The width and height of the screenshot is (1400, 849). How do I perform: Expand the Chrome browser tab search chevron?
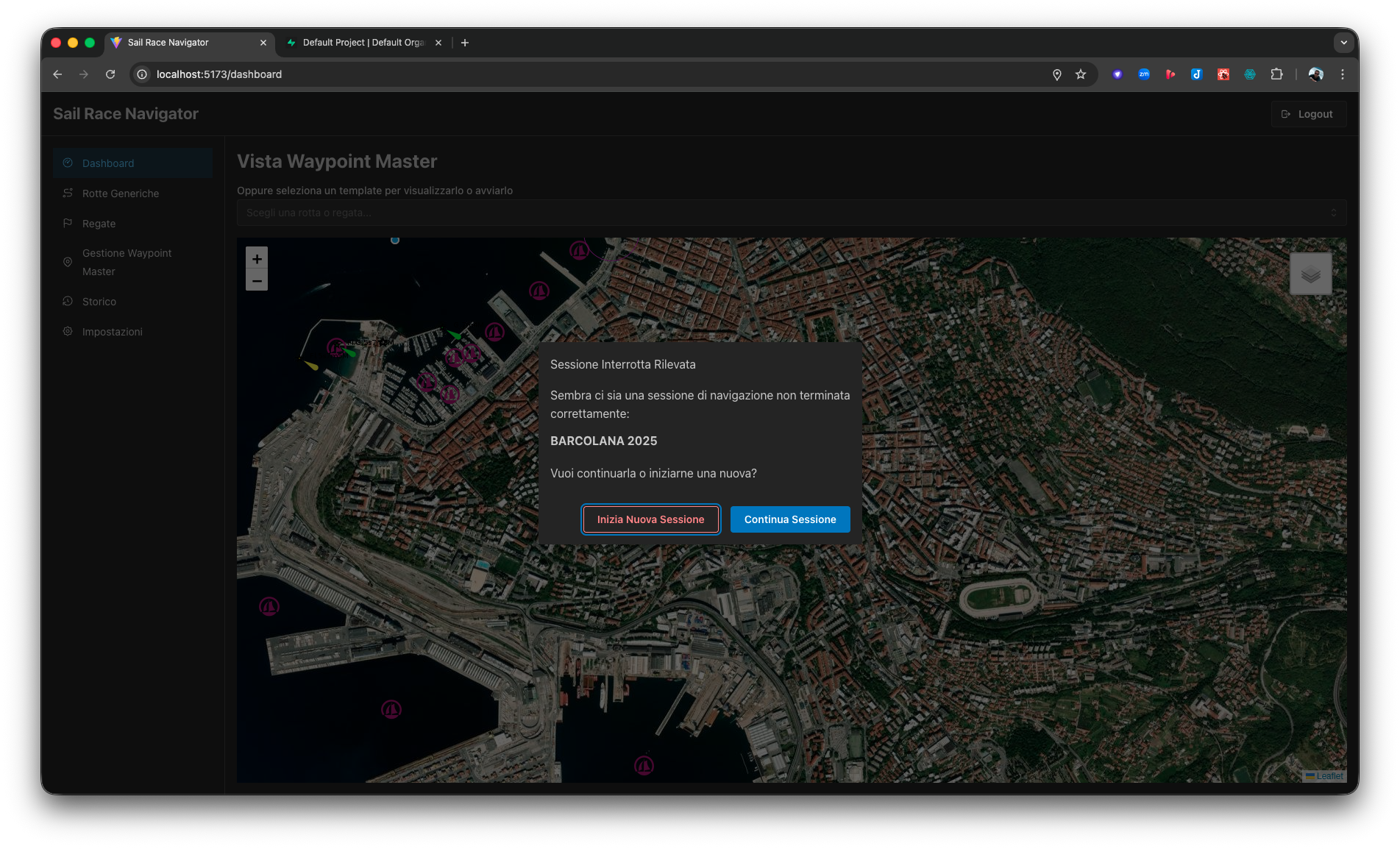tap(1343, 43)
